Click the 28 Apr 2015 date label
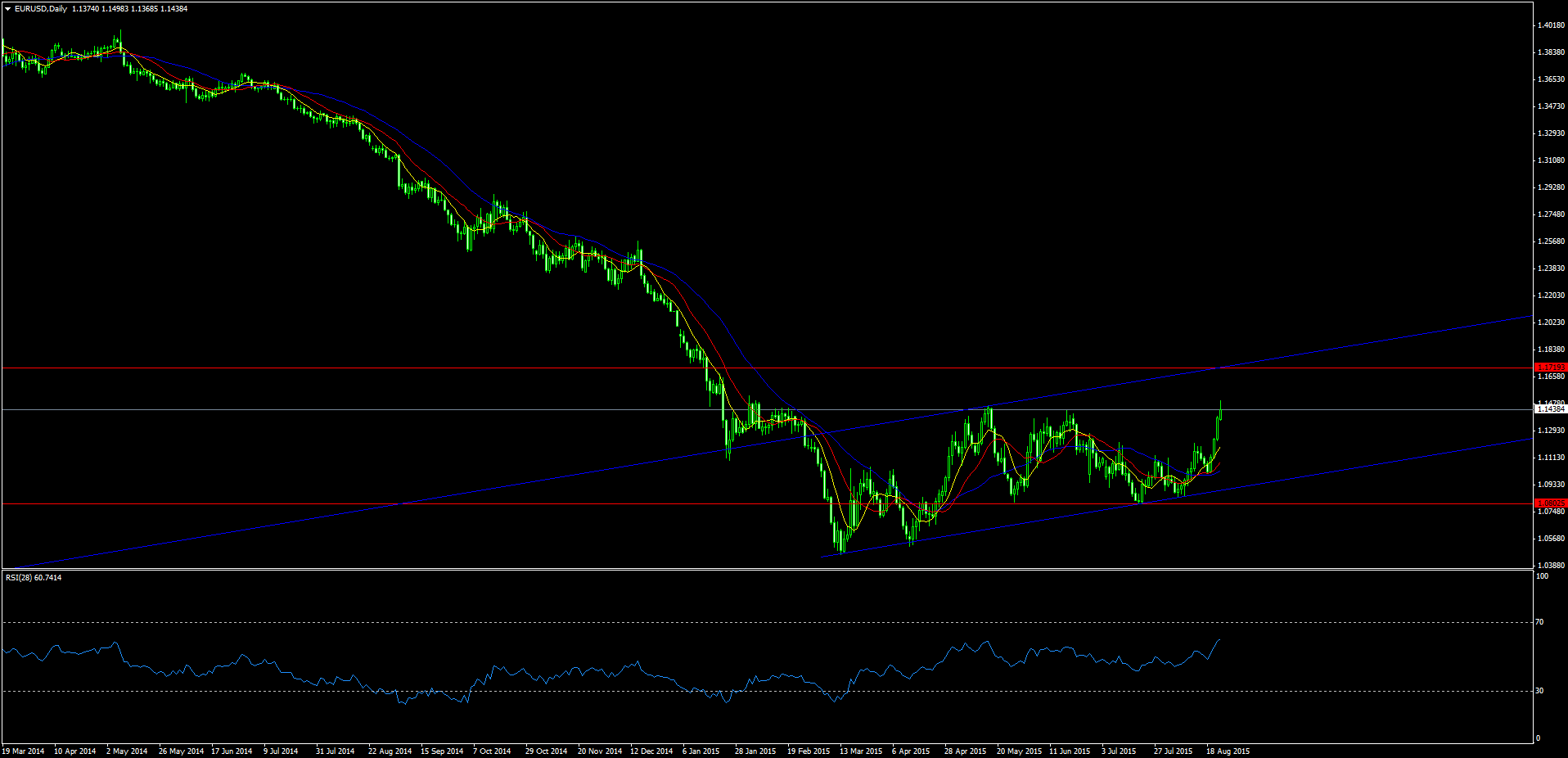Viewport: 1568px width, 758px height. (x=965, y=751)
